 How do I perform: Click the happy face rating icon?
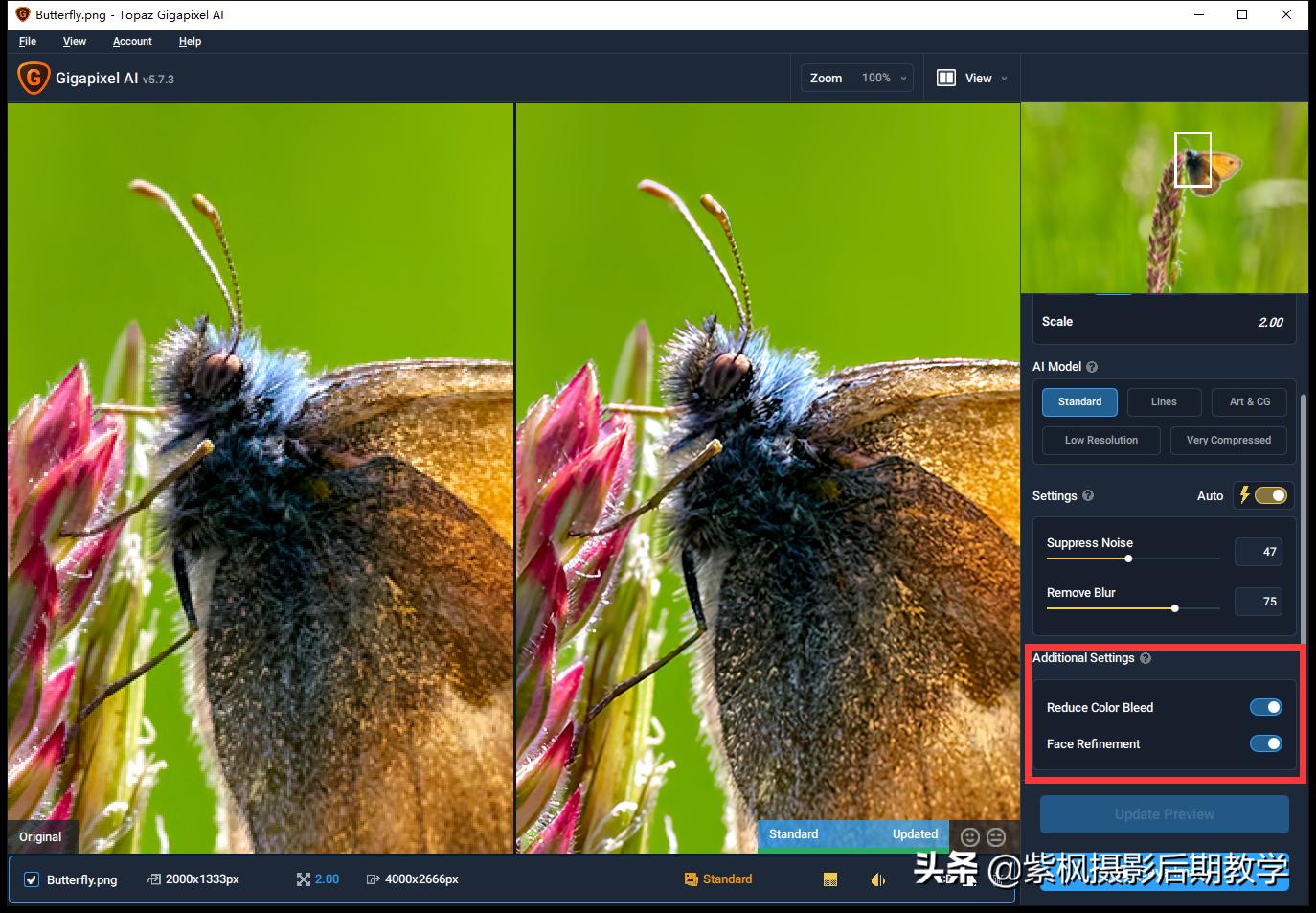970,836
